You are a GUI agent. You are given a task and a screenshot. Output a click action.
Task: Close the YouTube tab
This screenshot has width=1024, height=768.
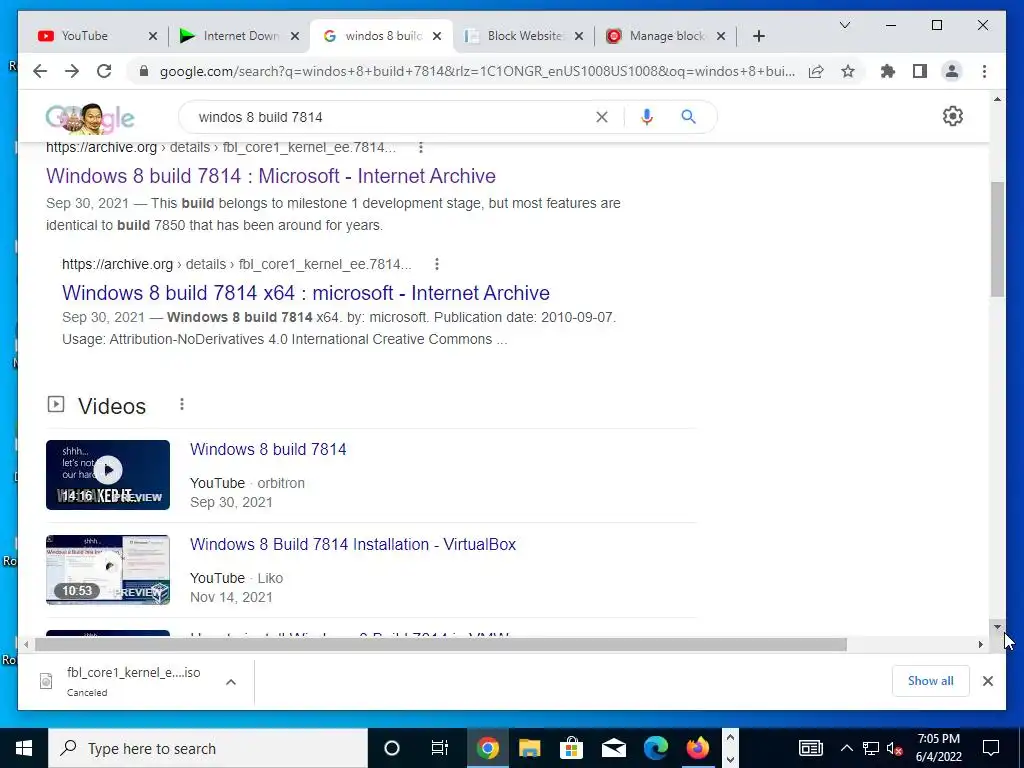click(x=153, y=36)
